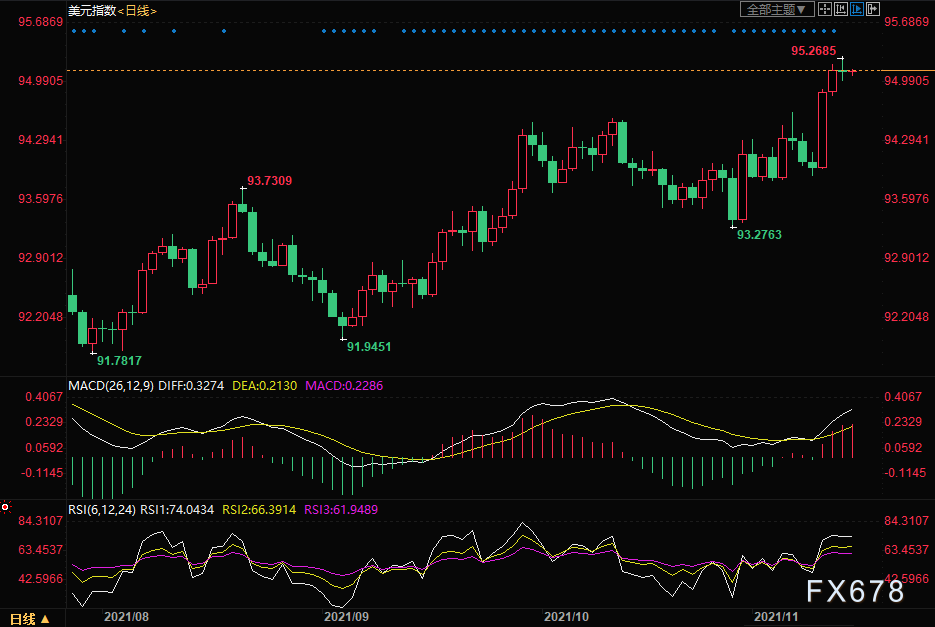Image resolution: width=935 pixels, height=627 pixels.
Task: Click the 2021/10 date label
Action: pos(566,616)
